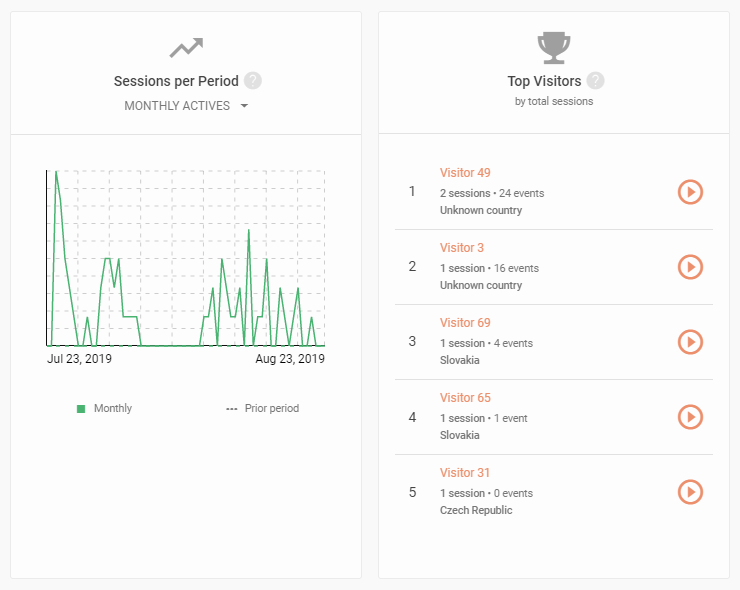The image size is (740, 590).
Task: Open Visitor 49 profile link
Action: point(465,173)
